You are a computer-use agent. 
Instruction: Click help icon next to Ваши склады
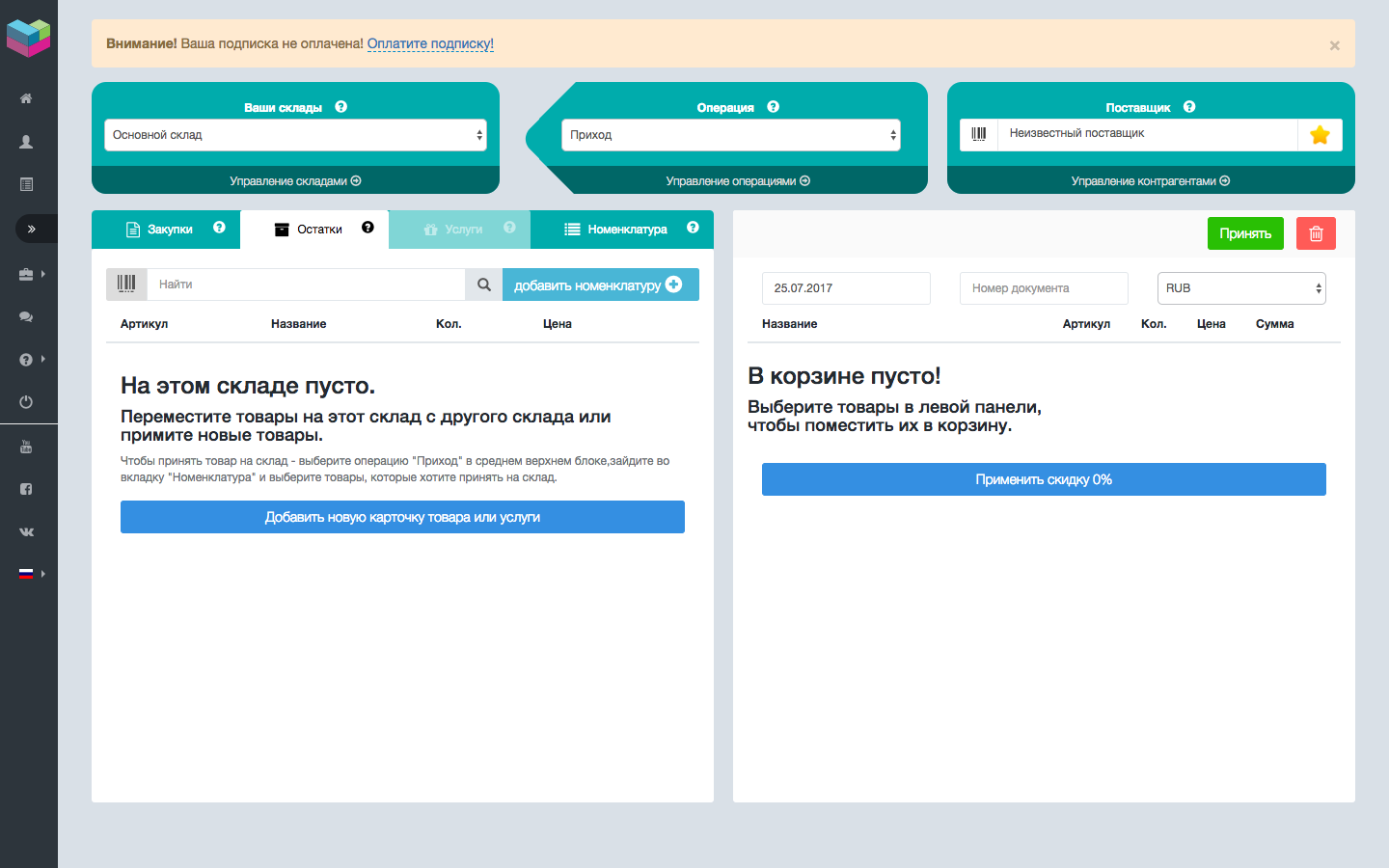(x=340, y=107)
